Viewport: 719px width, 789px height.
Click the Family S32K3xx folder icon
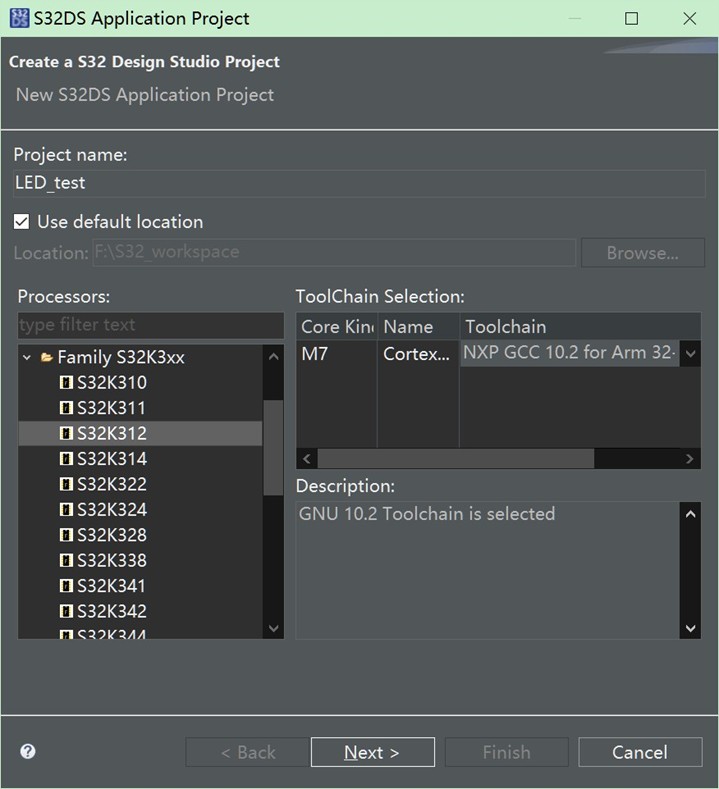46,357
